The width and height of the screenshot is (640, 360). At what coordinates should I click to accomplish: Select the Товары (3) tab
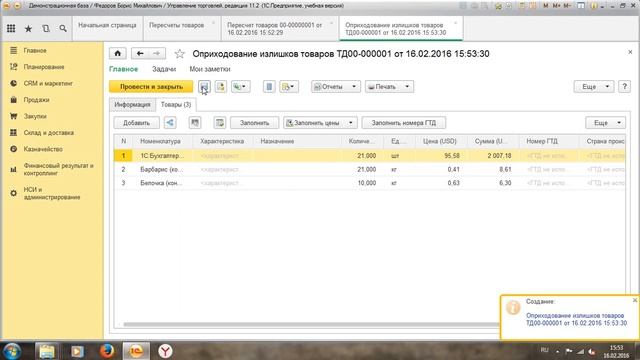coord(176,105)
